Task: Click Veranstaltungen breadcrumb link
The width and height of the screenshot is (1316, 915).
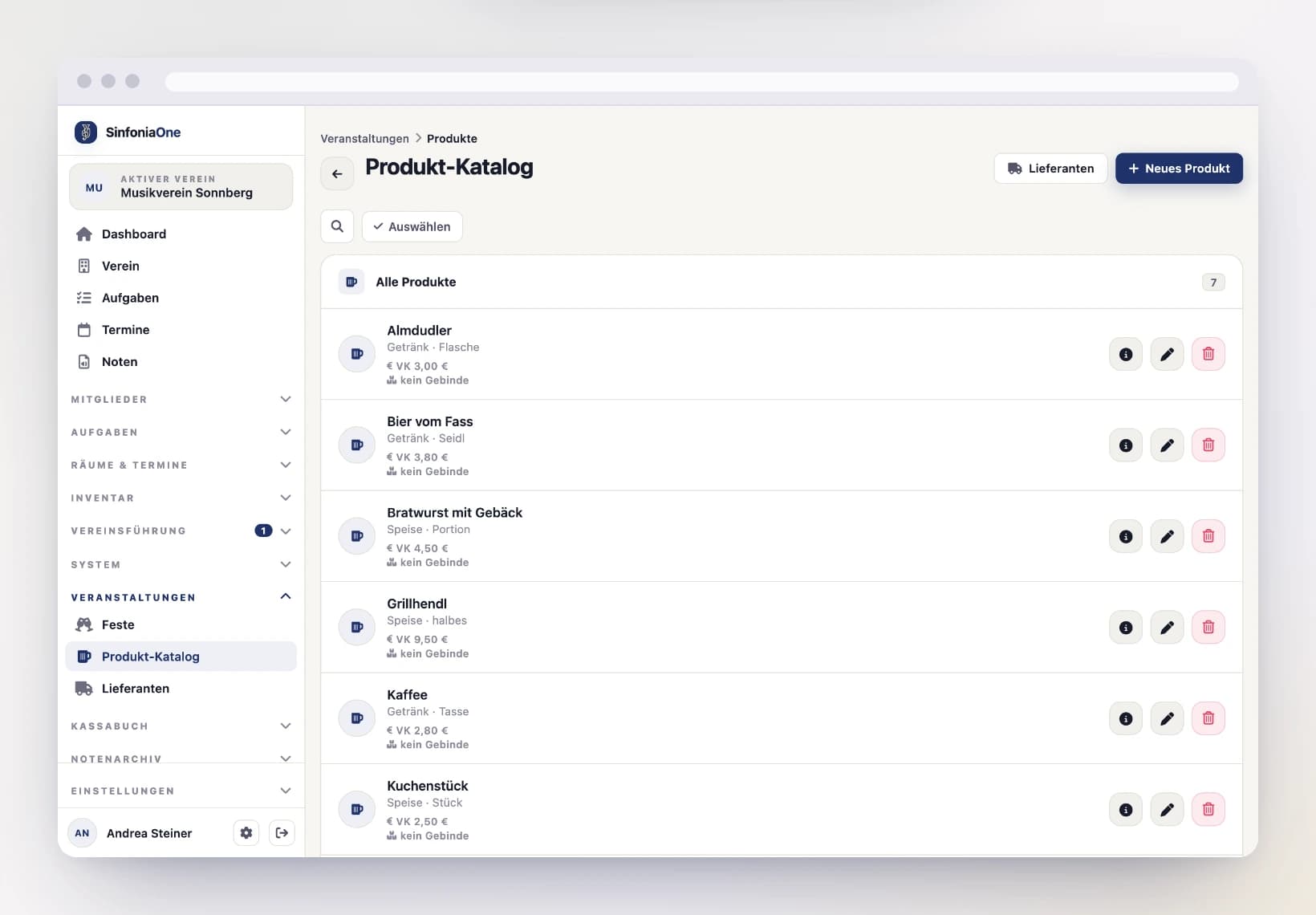Action: pyautogui.click(x=364, y=139)
